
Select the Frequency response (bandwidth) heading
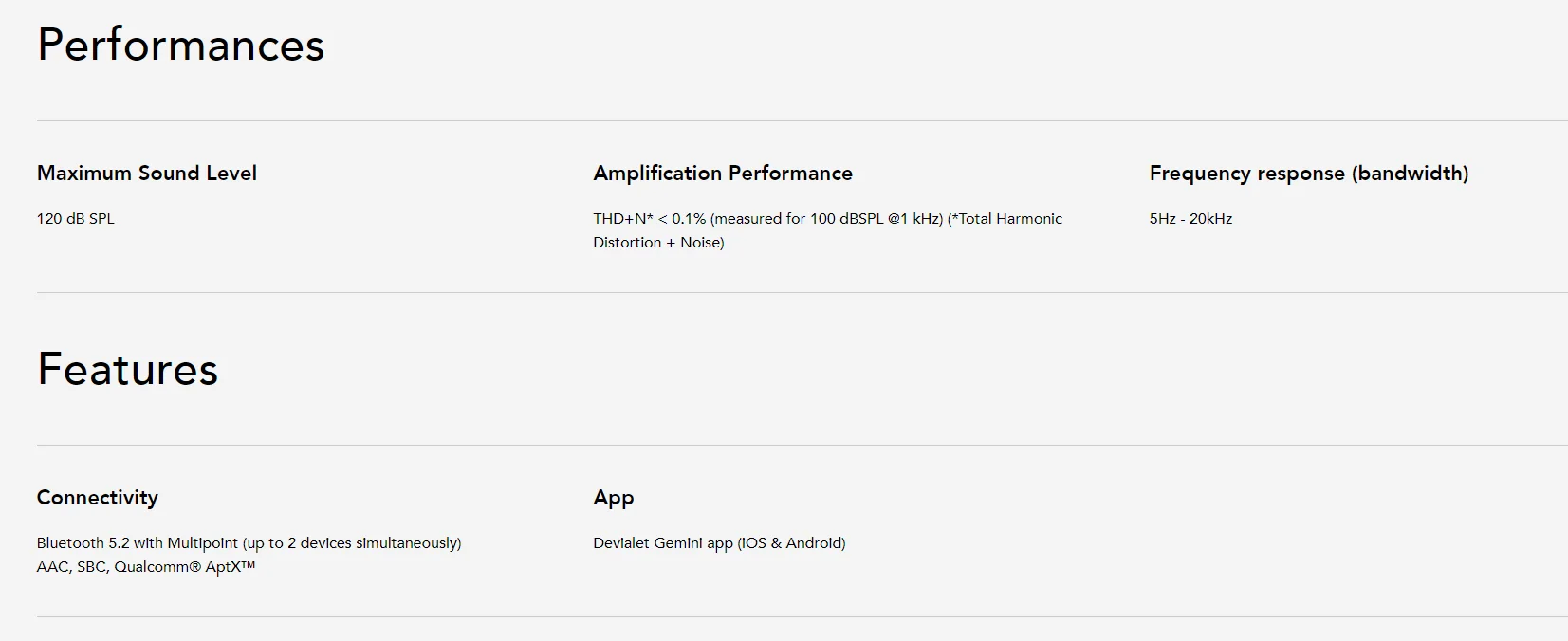pos(1309,173)
